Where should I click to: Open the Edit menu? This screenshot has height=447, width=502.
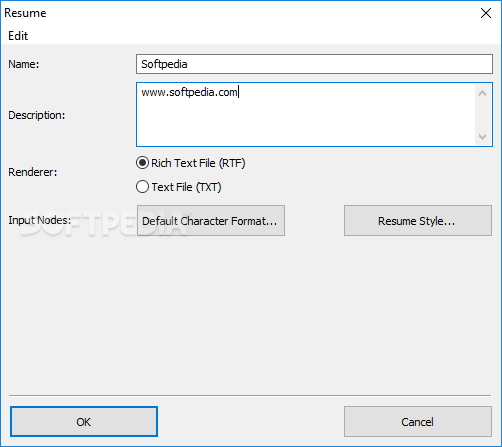tap(18, 36)
